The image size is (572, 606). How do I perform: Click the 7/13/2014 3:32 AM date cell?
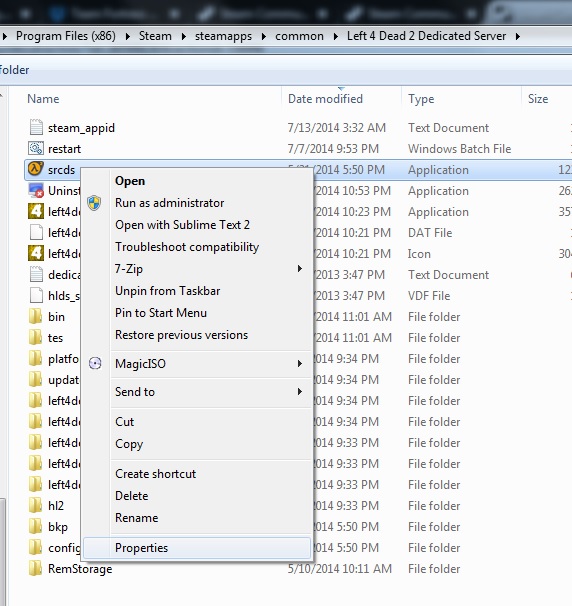click(x=337, y=128)
